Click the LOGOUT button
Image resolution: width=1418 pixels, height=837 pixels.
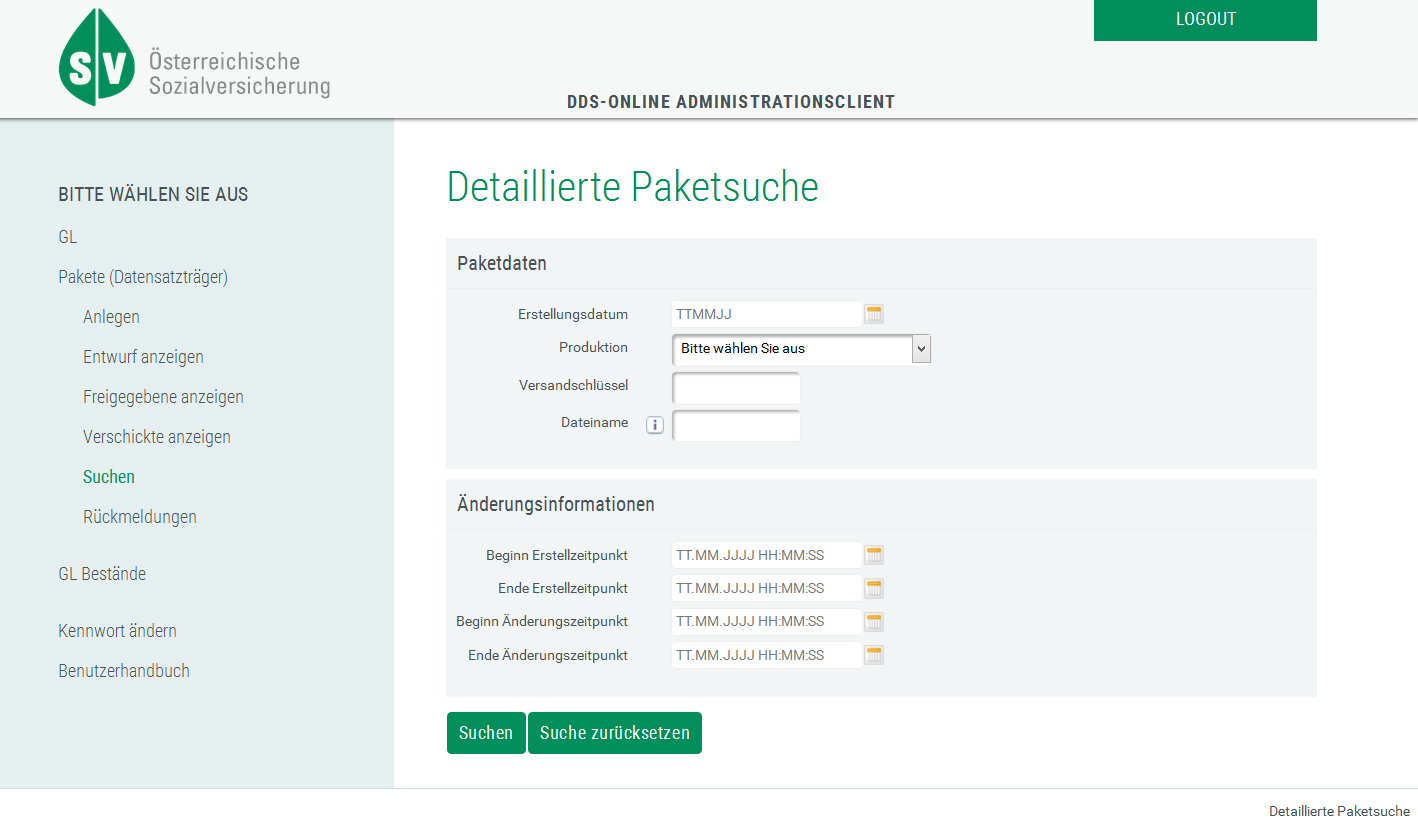1205,20
